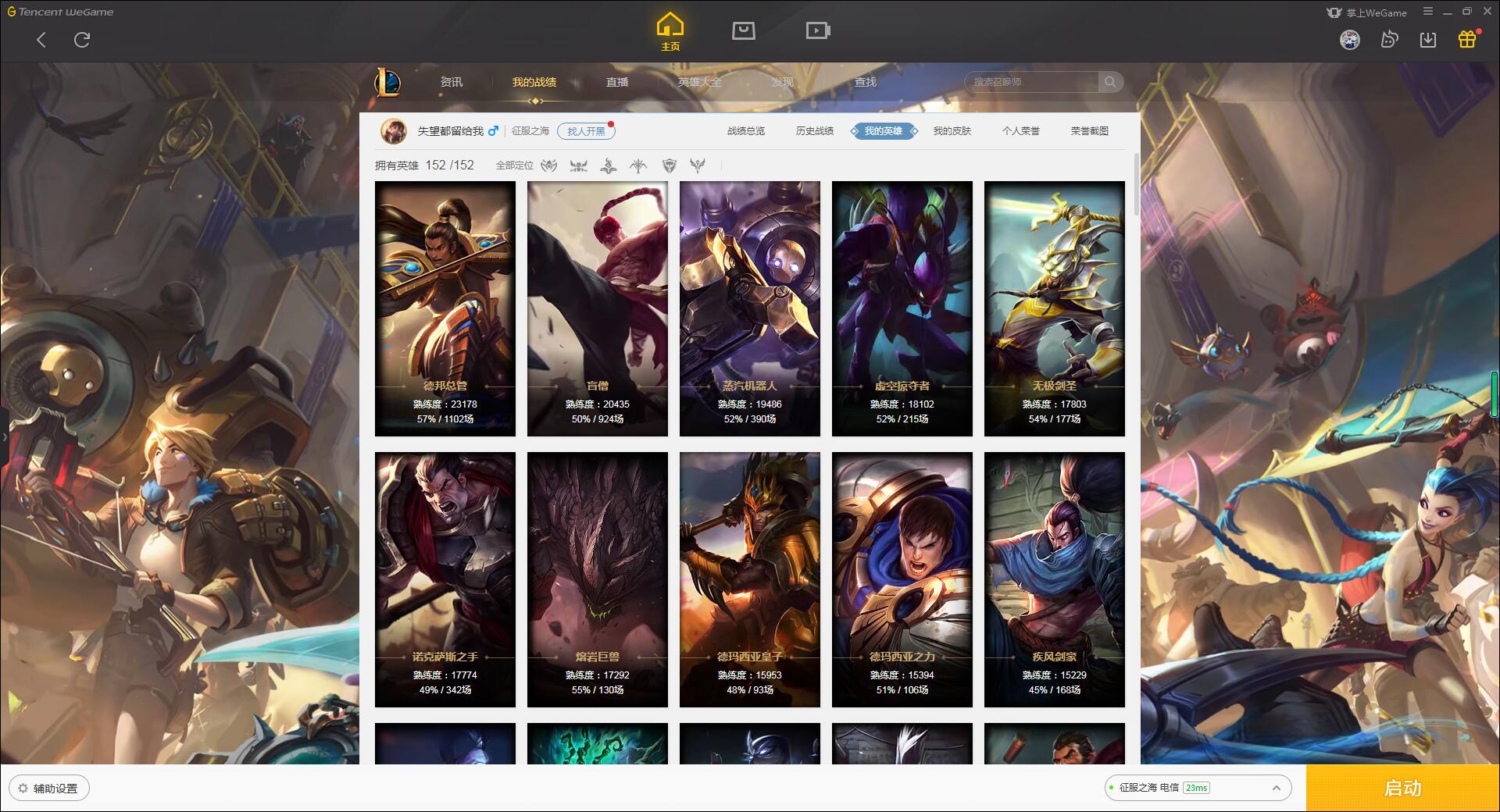Open the store bag icon in top bar

[x=743, y=30]
